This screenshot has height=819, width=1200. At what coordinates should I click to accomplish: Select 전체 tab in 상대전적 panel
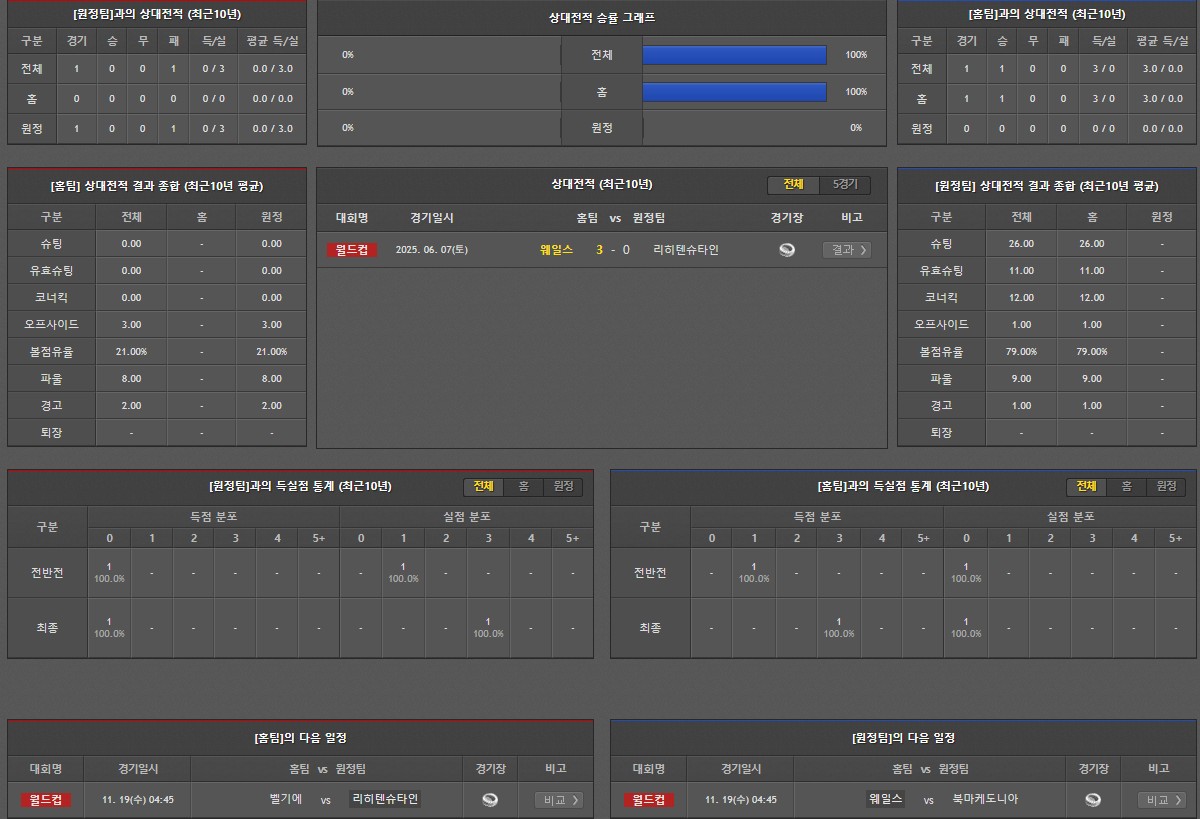pyautogui.click(x=793, y=185)
